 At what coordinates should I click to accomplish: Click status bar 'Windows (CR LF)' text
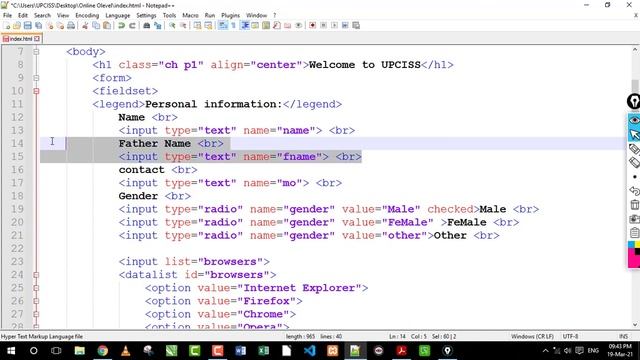click(x=532, y=336)
